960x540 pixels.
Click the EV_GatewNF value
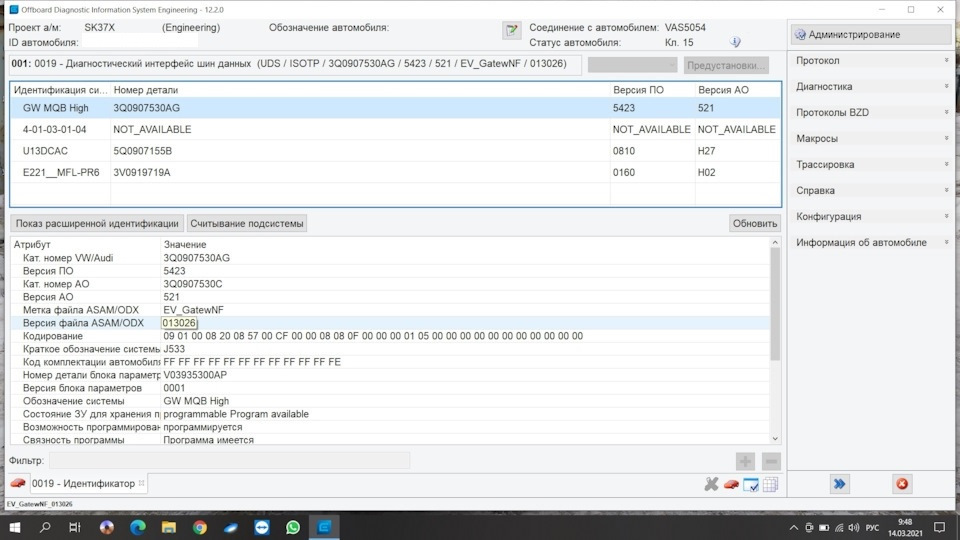coord(193,310)
